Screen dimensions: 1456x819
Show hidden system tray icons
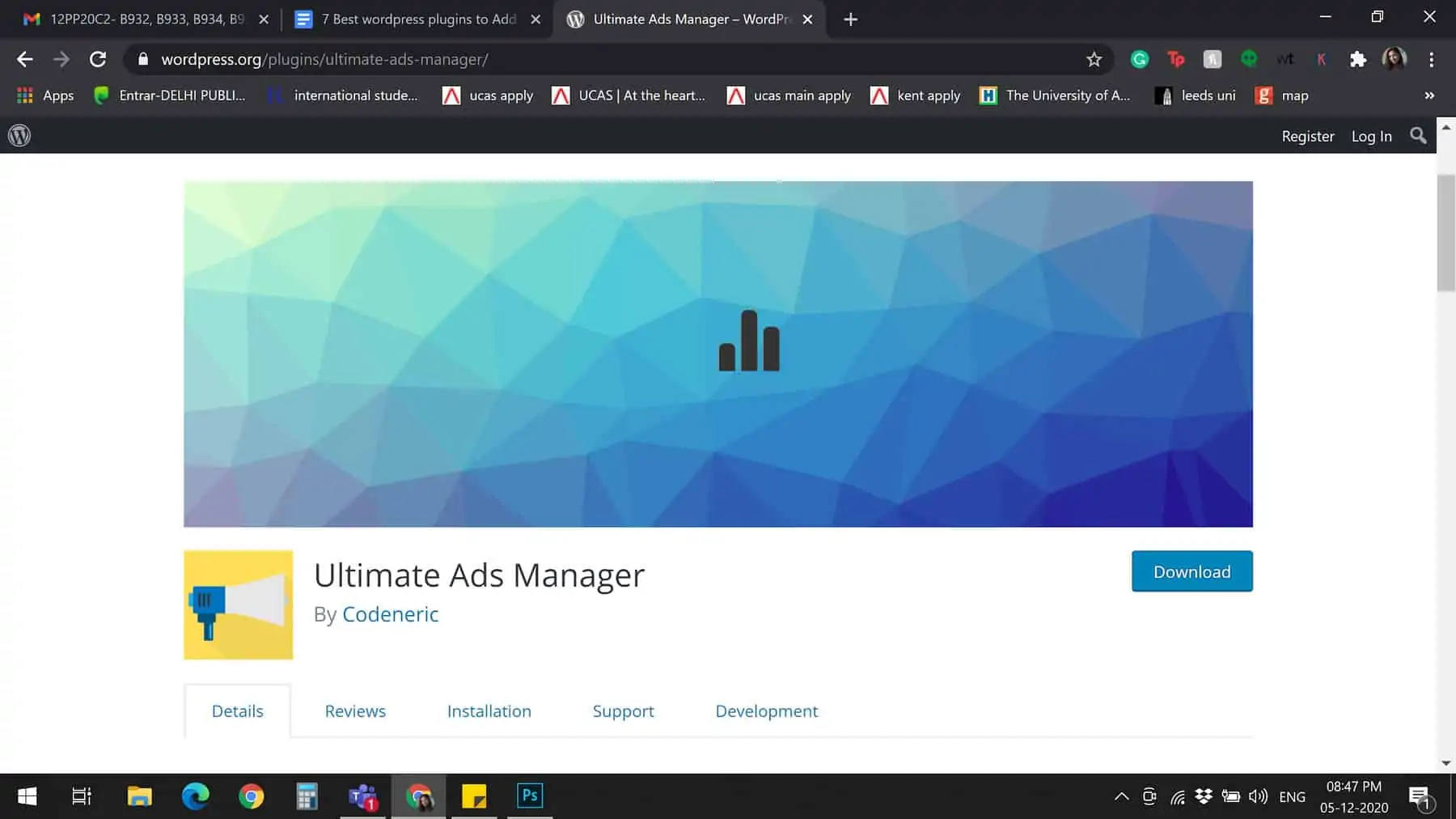(x=1121, y=796)
